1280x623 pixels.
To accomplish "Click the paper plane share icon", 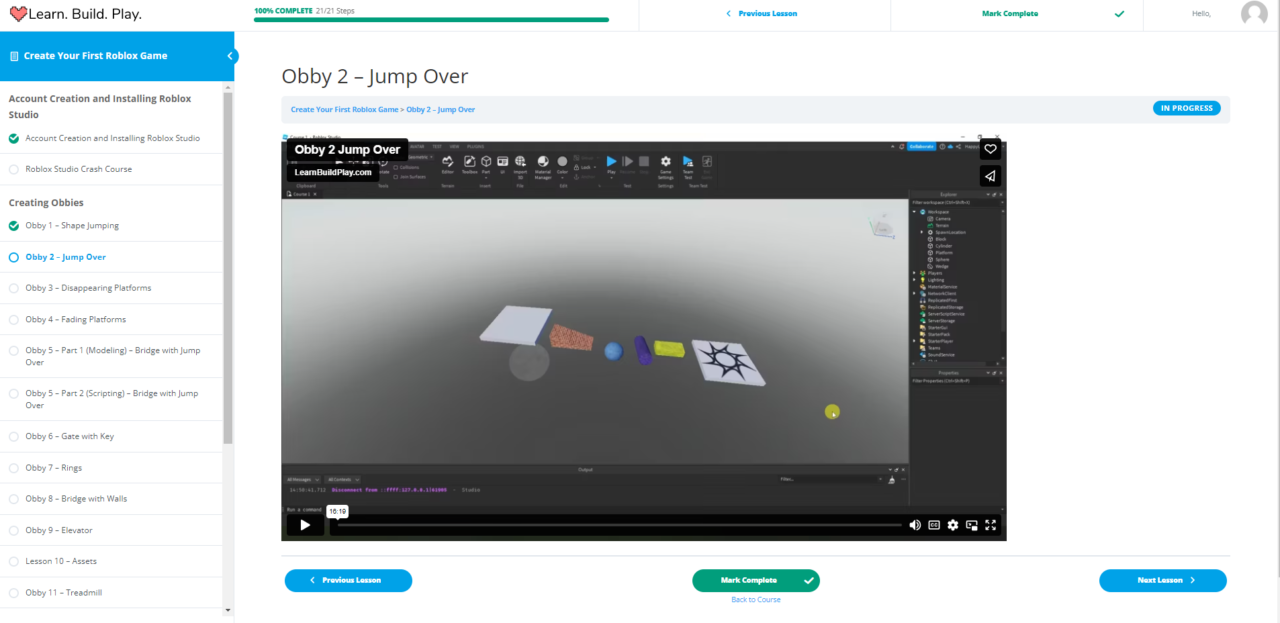I will pyautogui.click(x=990, y=175).
